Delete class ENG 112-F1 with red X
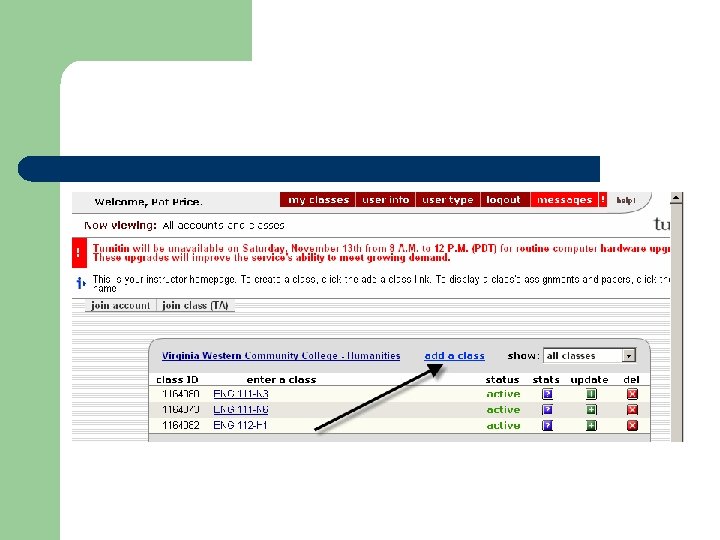720x540 pixels. point(632,425)
